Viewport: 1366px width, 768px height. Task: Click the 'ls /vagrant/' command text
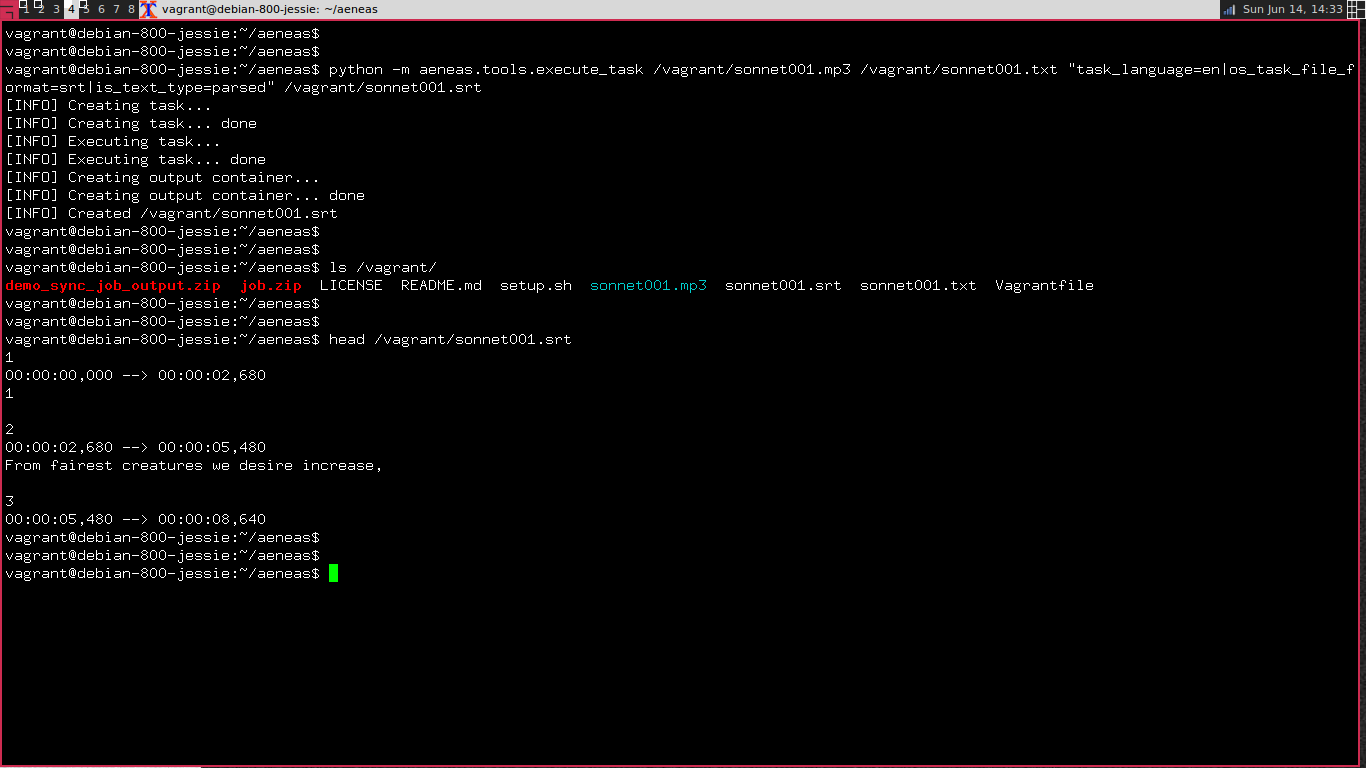383,267
